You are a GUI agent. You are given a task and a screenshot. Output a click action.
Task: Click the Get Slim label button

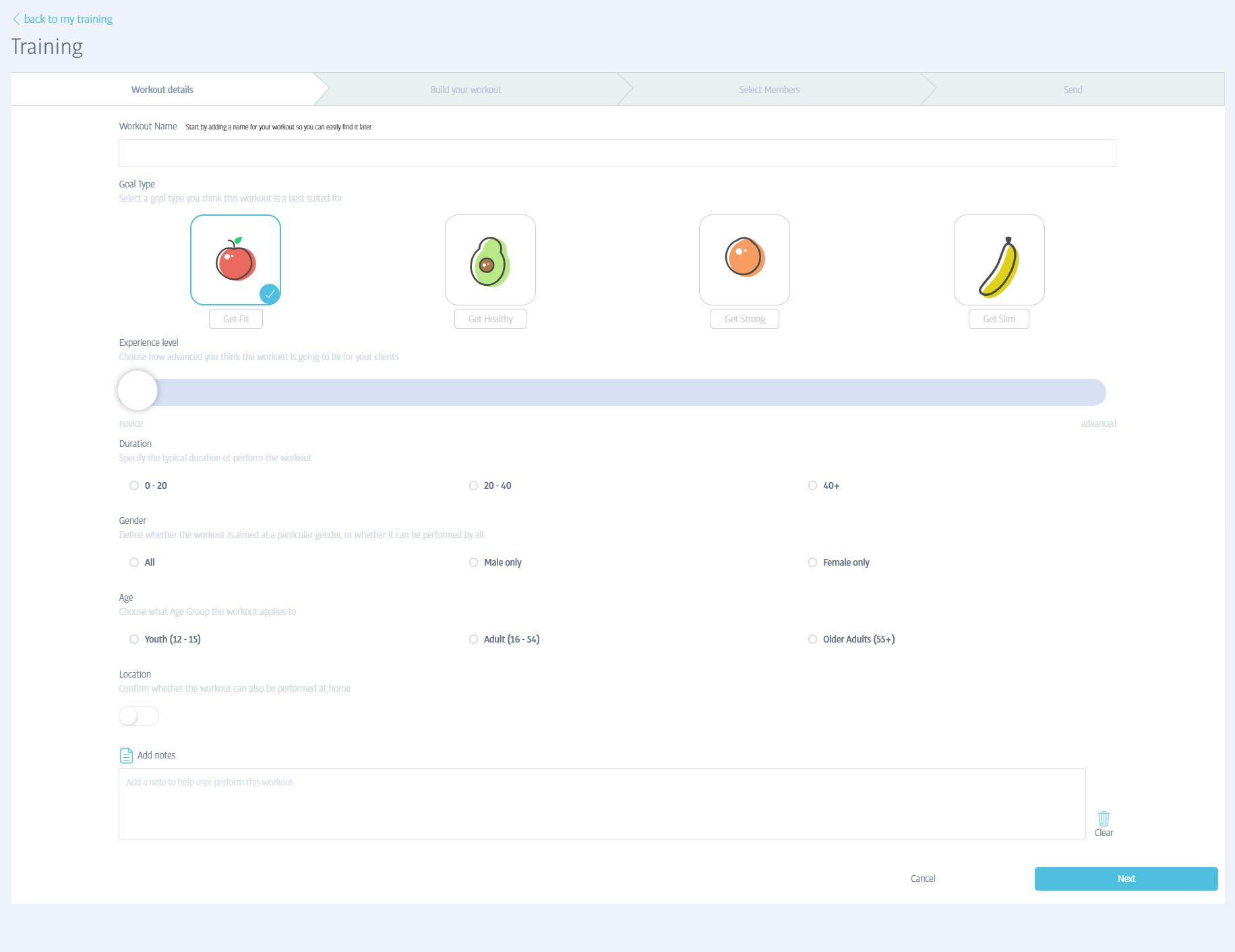click(999, 319)
